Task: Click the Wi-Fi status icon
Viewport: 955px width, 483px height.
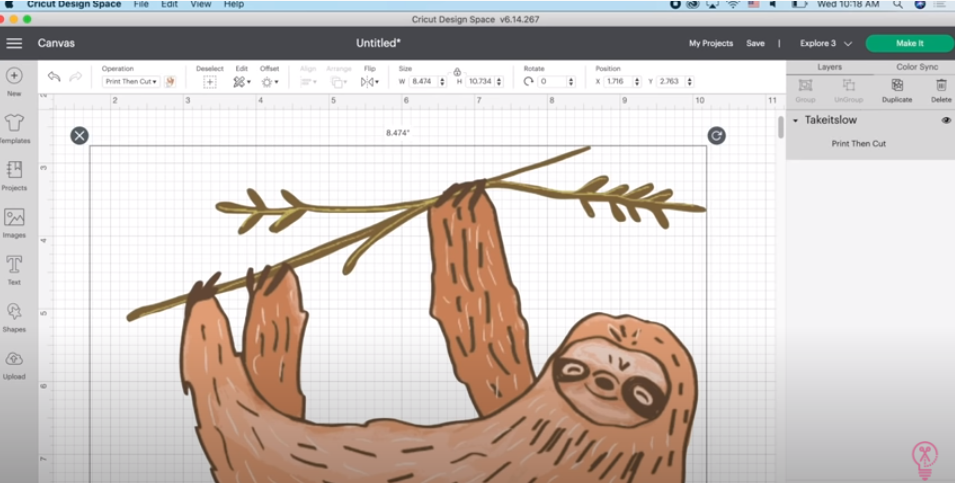Action: (x=733, y=4)
